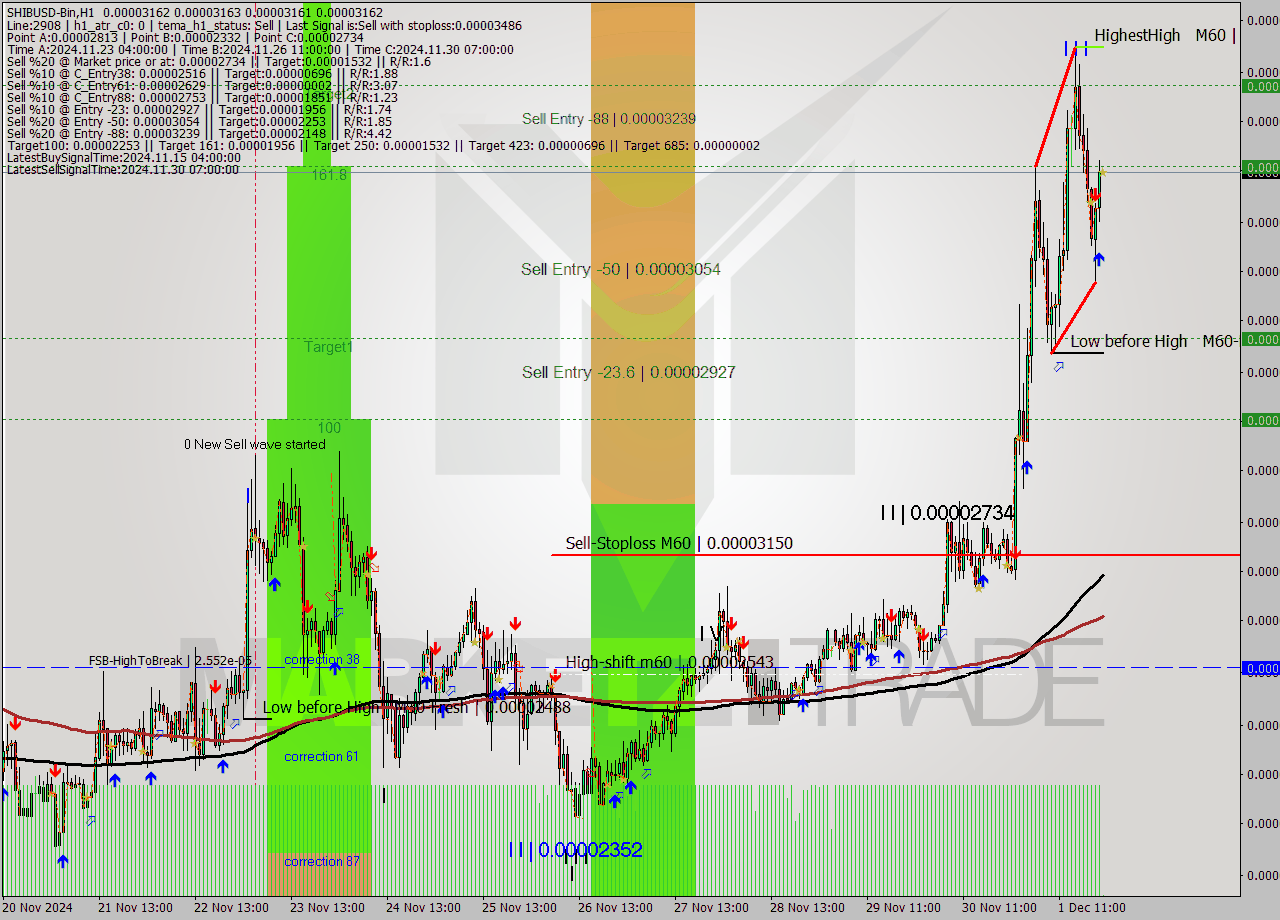
Task: Click the '22 Nov 13:00' time axis label
Action: pyautogui.click(x=231, y=908)
